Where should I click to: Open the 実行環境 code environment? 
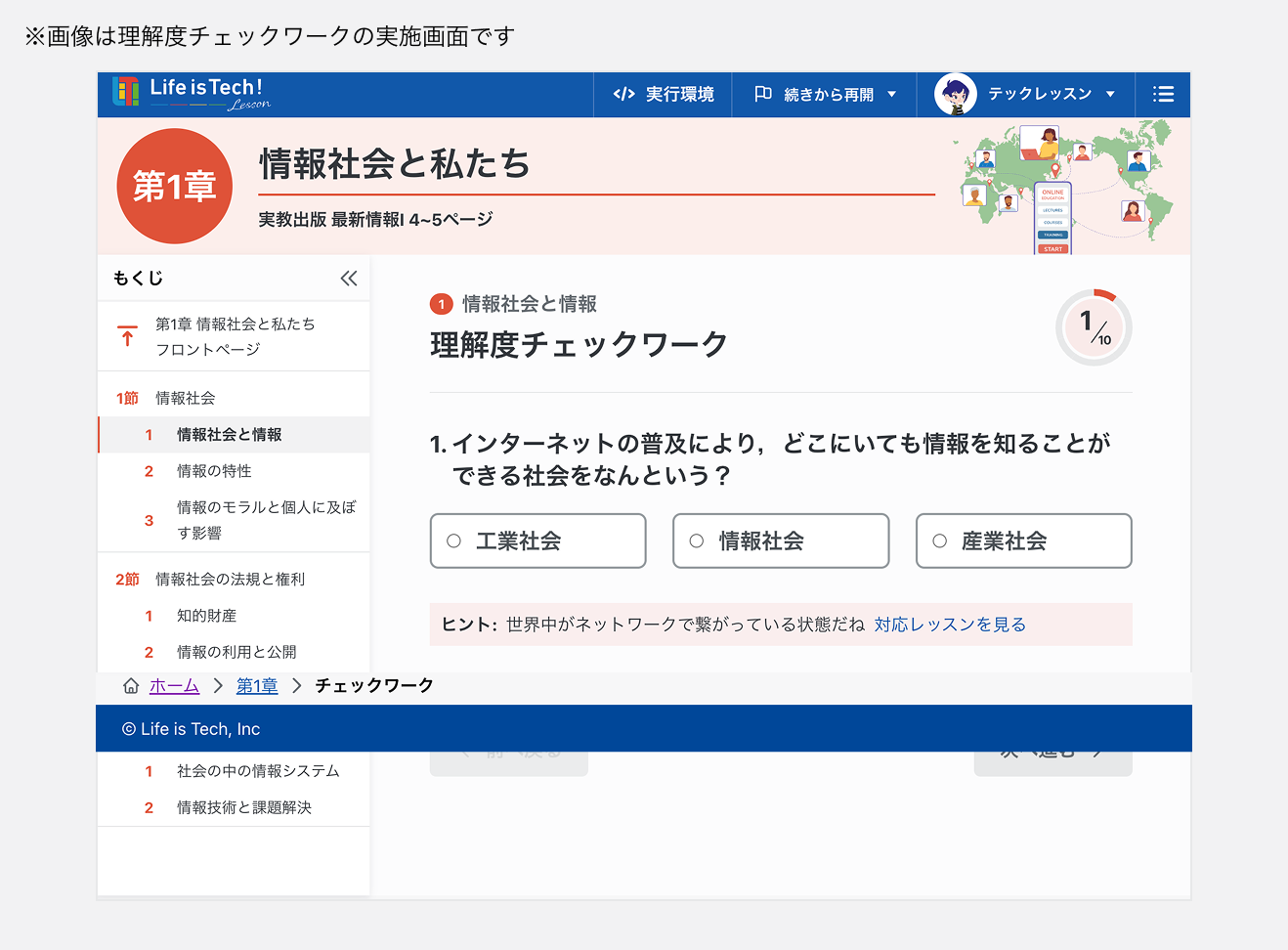(x=664, y=95)
